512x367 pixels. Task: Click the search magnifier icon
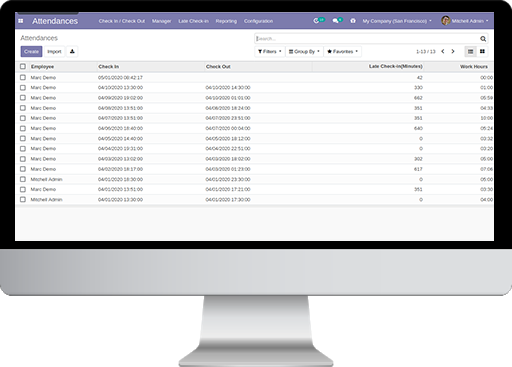tap(483, 39)
